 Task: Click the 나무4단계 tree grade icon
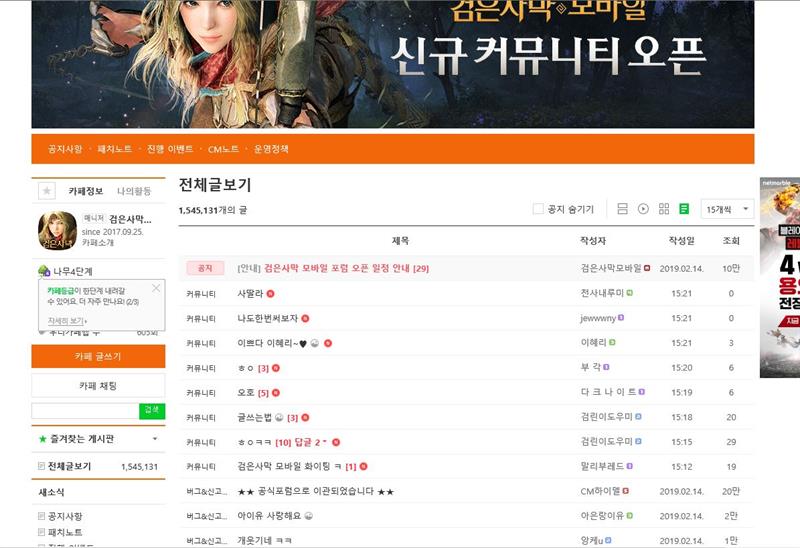(x=44, y=271)
